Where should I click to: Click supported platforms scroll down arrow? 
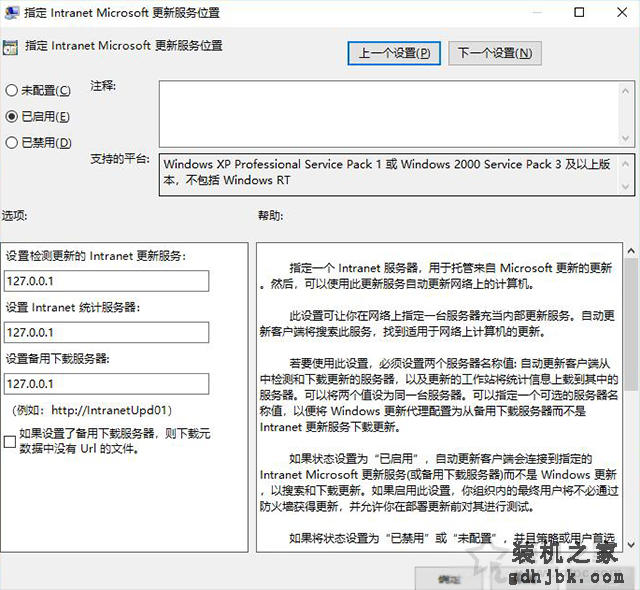[x=625, y=186]
